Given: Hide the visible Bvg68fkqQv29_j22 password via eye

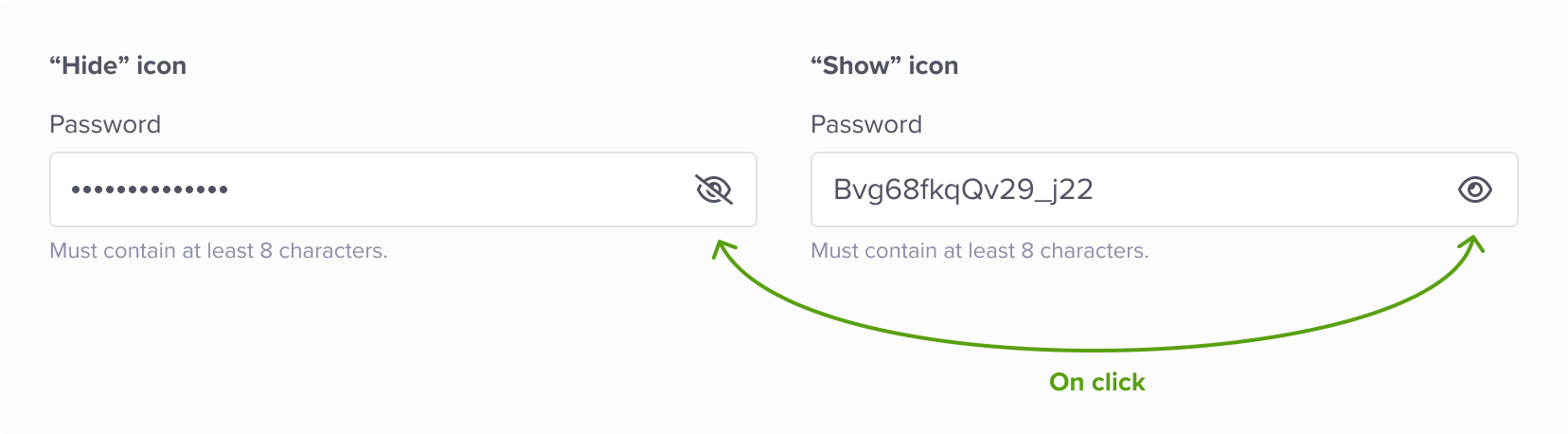Looking at the screenshot, I should [1475, 190].
